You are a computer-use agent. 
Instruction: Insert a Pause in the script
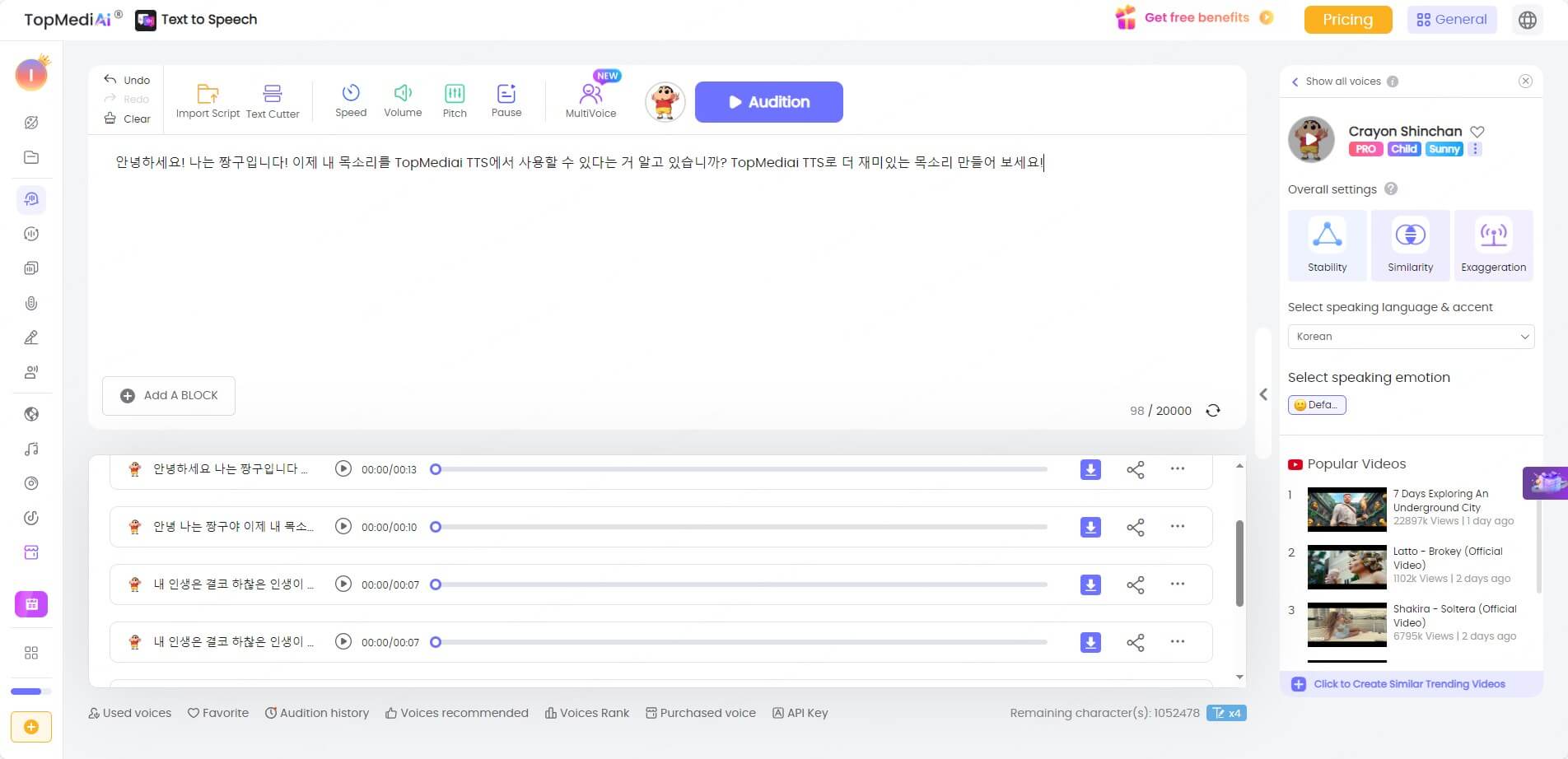(x=506, y=100)
